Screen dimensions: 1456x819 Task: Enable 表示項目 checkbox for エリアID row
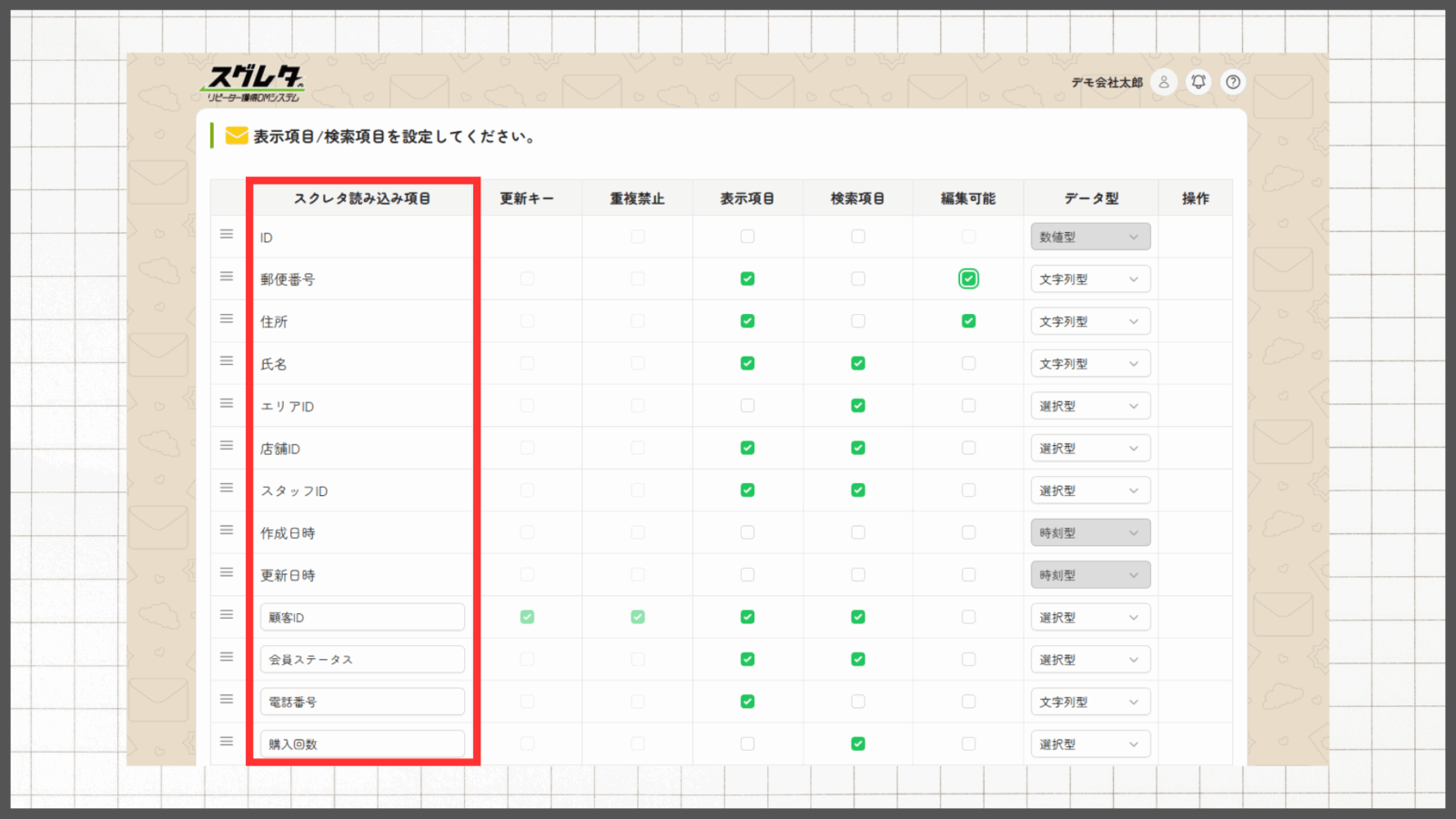pyautogui.click(x=747, y=406)
